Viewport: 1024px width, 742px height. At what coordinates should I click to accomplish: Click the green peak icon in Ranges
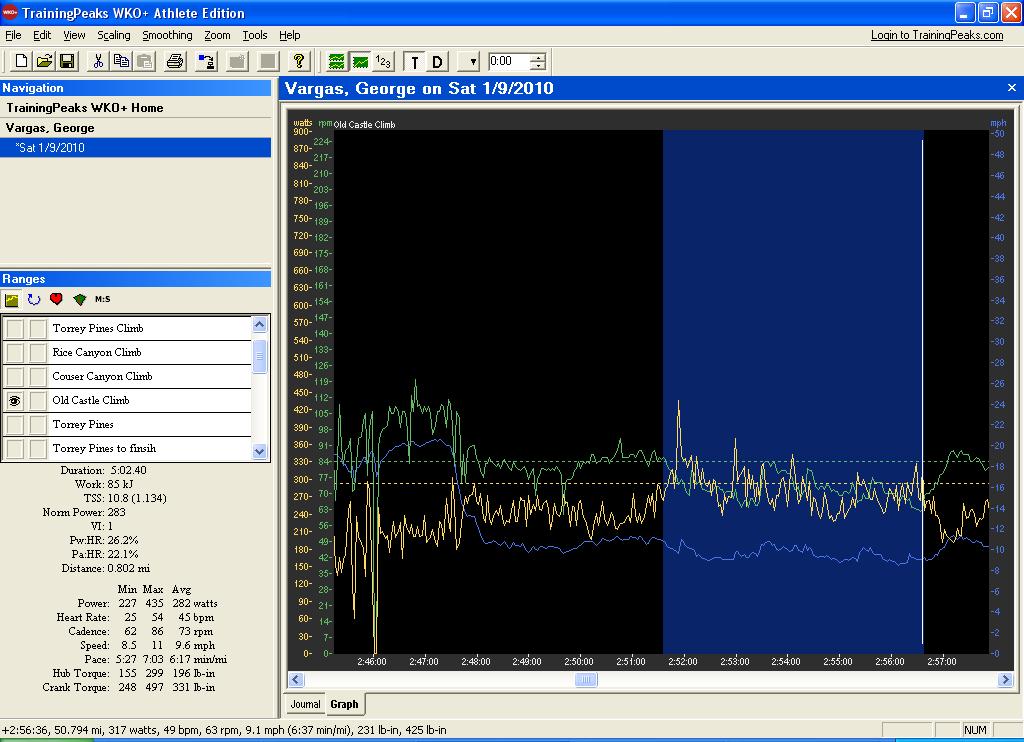79,299
